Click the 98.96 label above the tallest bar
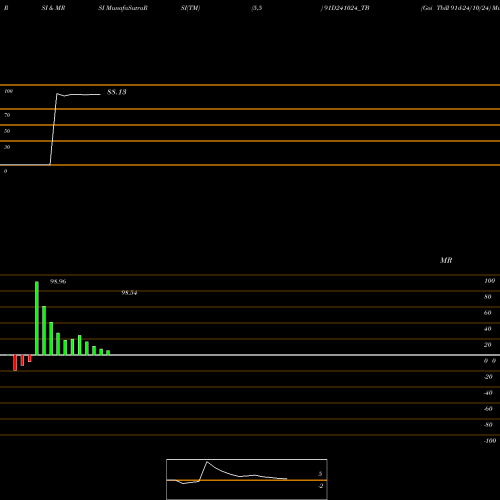The image size is (500, 500). (58, 282)
